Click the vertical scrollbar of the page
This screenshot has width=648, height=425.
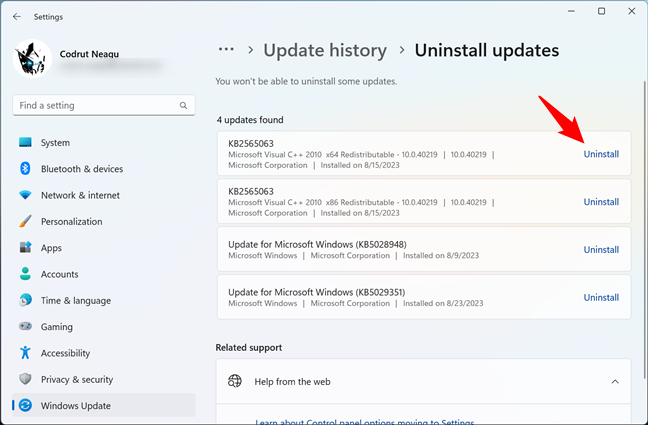coord(645,230)
